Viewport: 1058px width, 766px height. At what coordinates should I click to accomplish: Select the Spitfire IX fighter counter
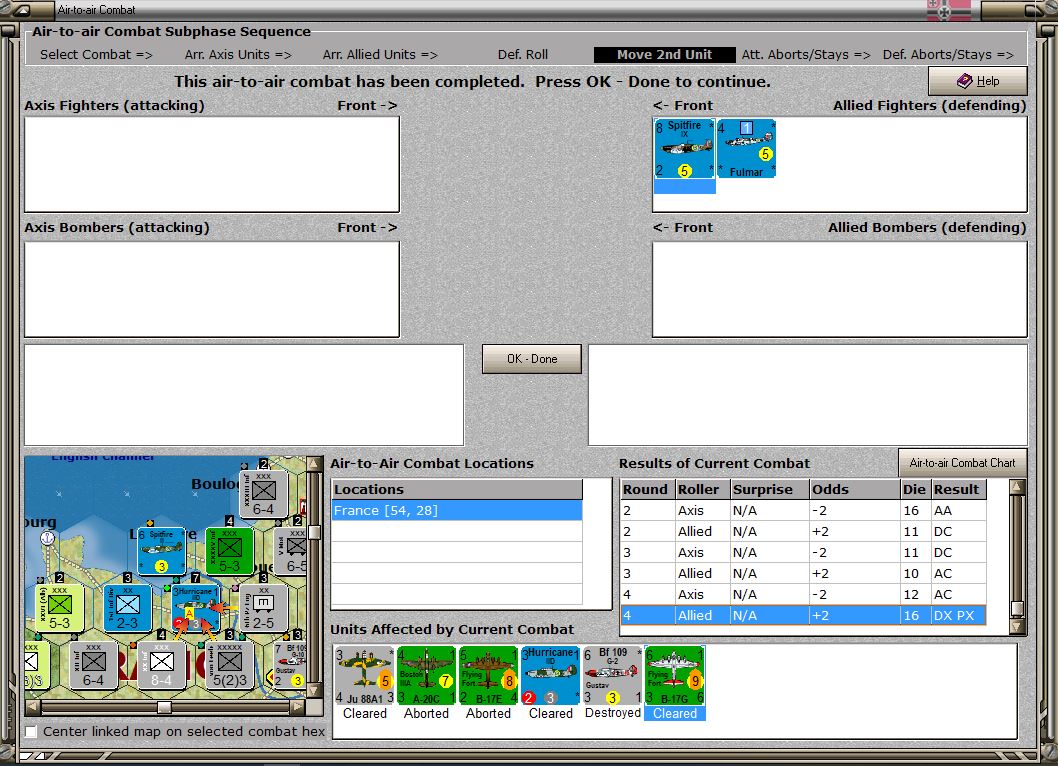click(x=684, y=148)
